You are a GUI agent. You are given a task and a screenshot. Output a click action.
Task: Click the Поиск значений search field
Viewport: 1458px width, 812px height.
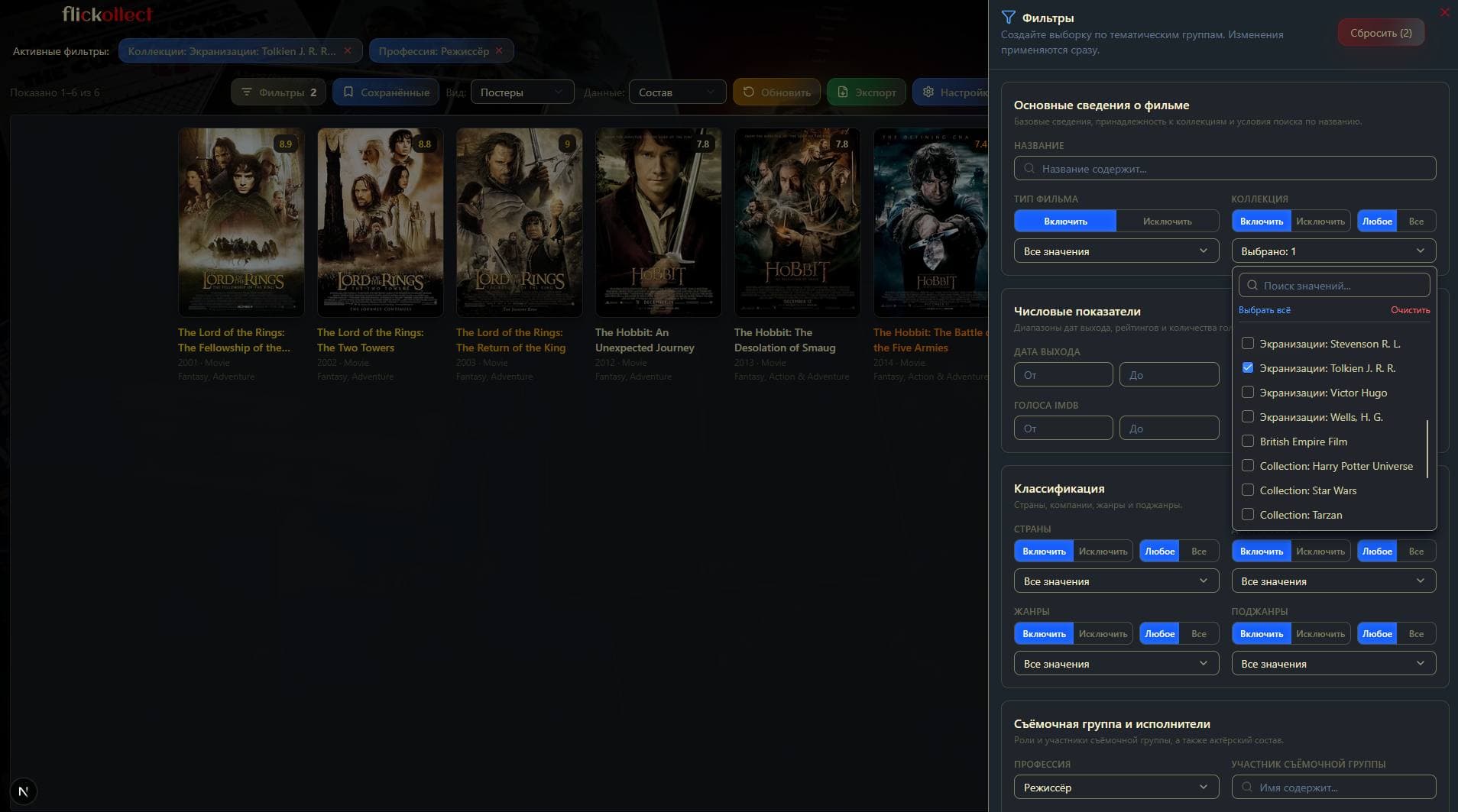1333,286
